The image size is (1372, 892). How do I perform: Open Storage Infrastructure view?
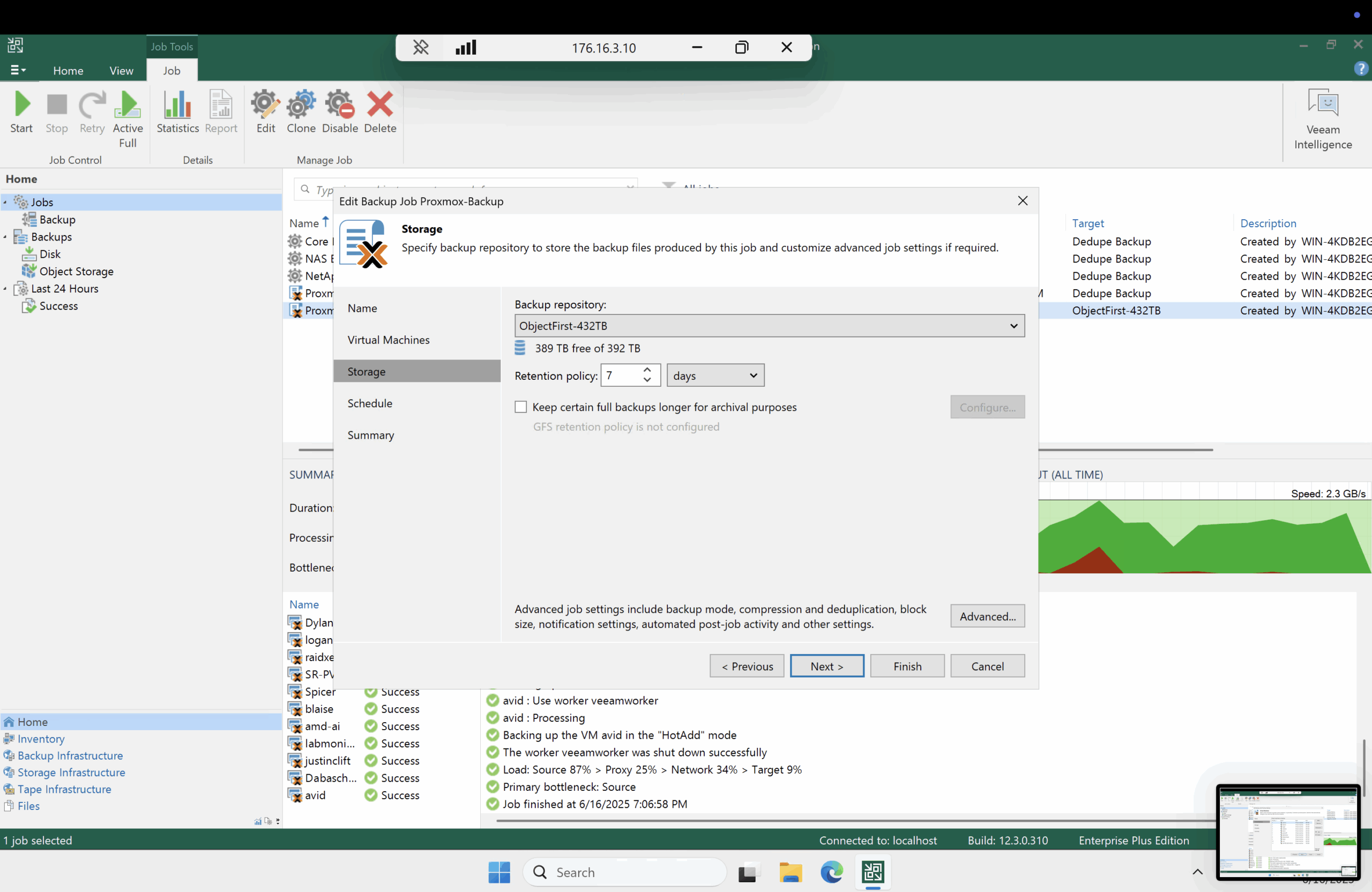coord(71,772)
